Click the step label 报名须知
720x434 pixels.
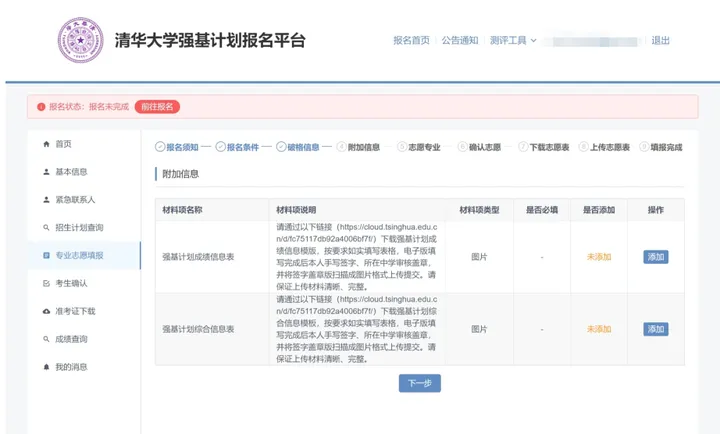182,147
